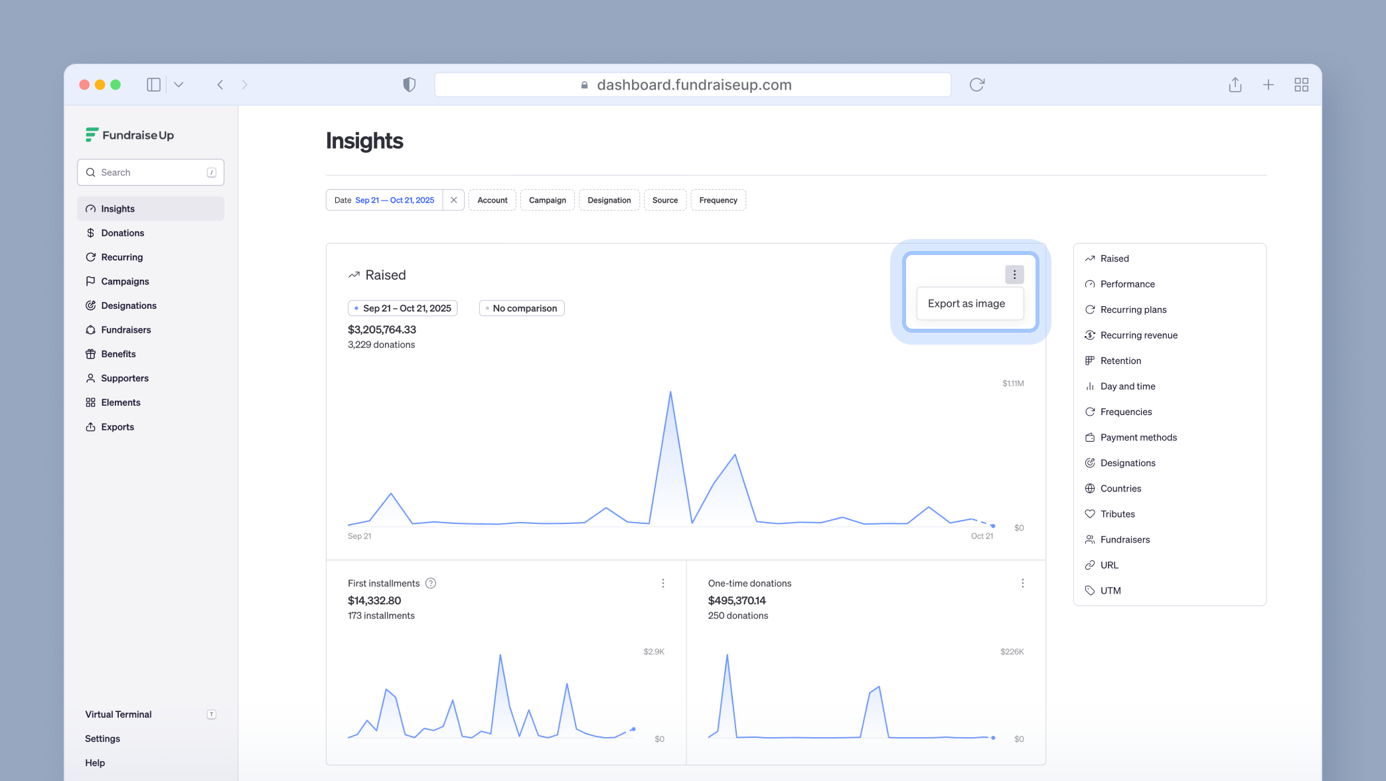Expand the Sep 21 – Oct 21 date range picker
Image resolution: width=1386 pixels, height=781 pixels.
402,308
